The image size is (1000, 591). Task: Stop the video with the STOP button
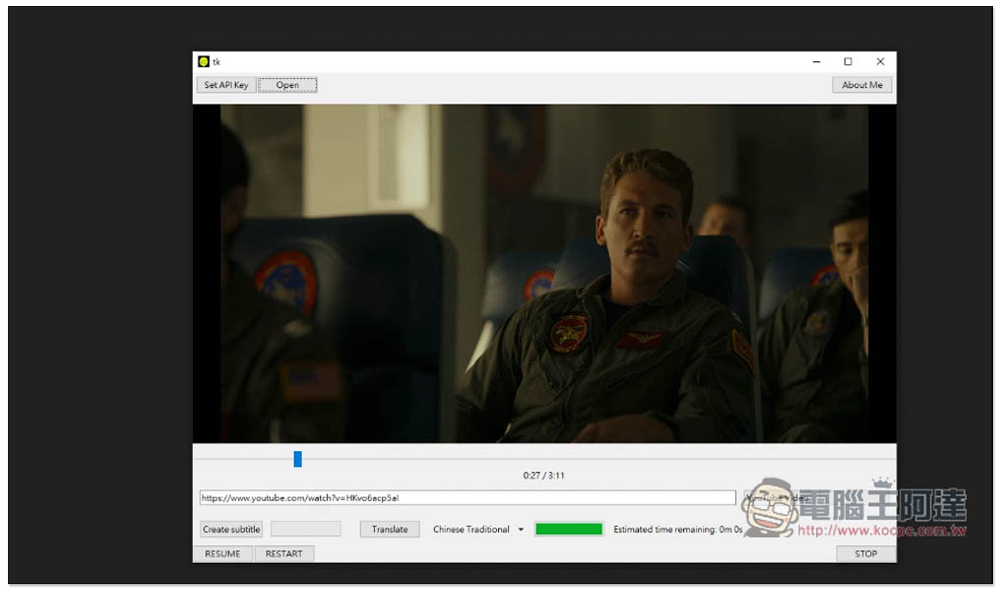(865, 554)
